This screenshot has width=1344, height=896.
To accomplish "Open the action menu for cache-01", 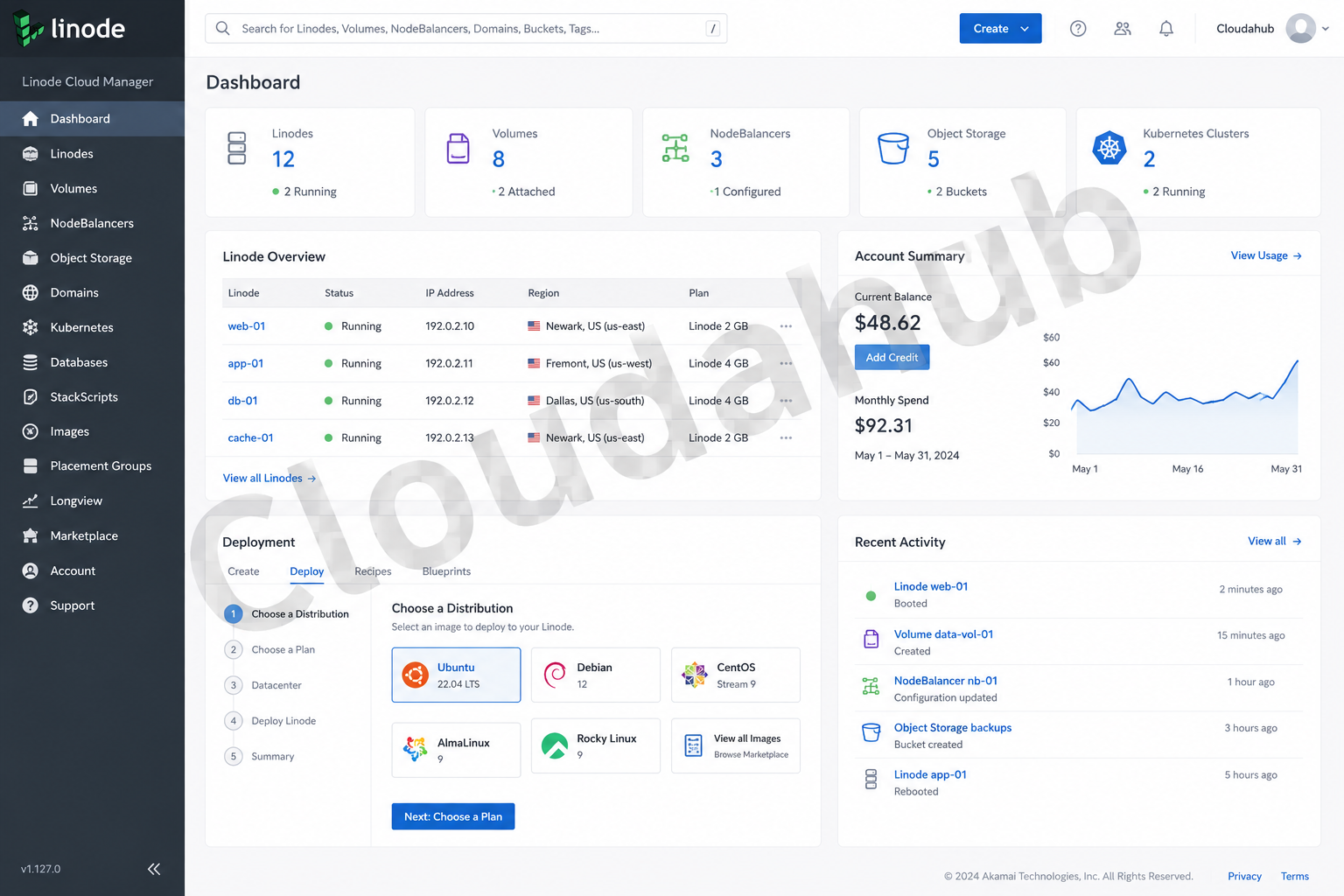I will pyautogui.click(x=786, y=437).
